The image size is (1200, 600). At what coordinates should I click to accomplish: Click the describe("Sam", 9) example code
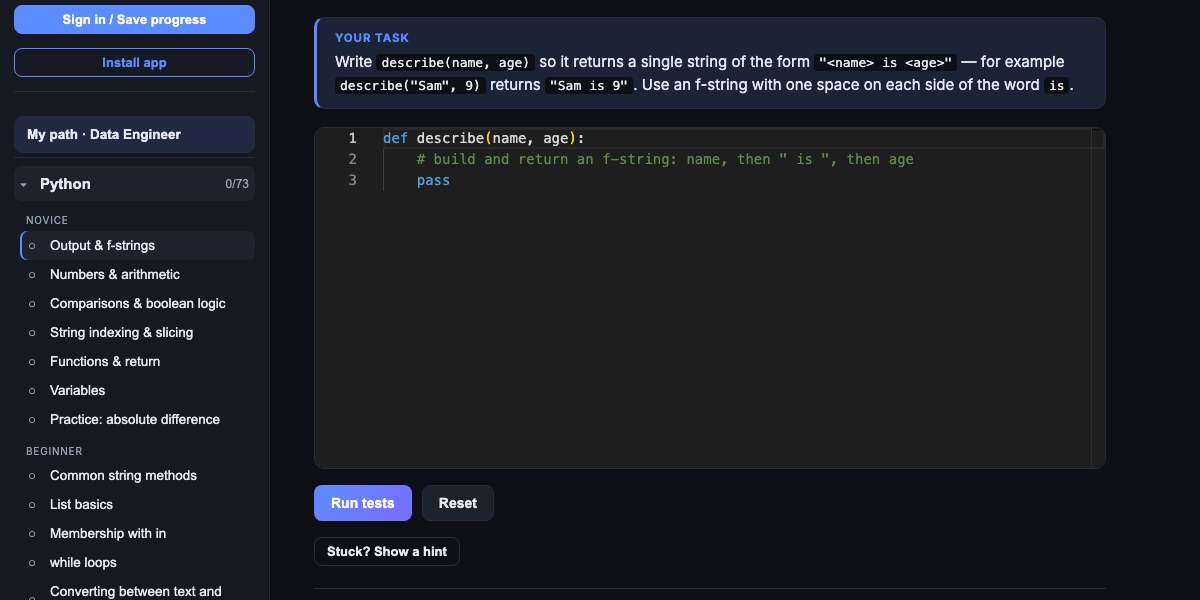(410, 86)
